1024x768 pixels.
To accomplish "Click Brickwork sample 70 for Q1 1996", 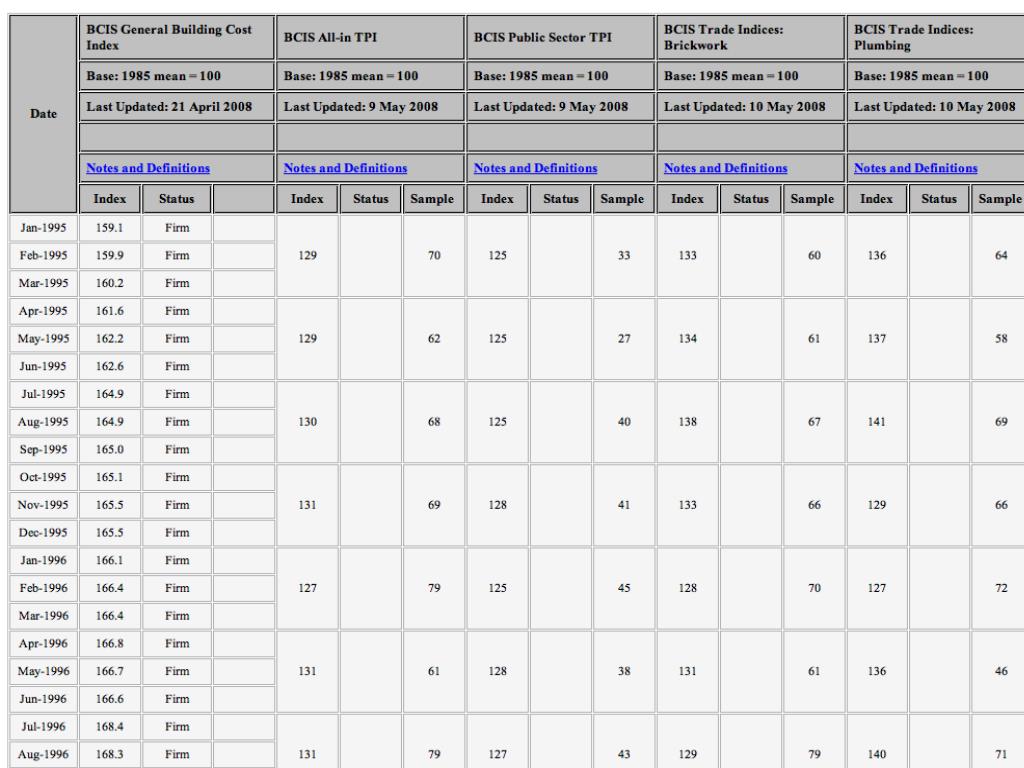I will [814, 588].
